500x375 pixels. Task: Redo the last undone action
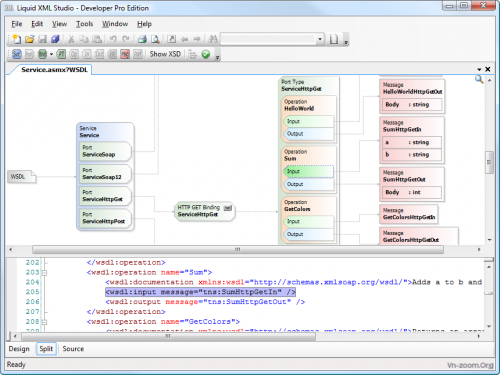tap(126, 39)
